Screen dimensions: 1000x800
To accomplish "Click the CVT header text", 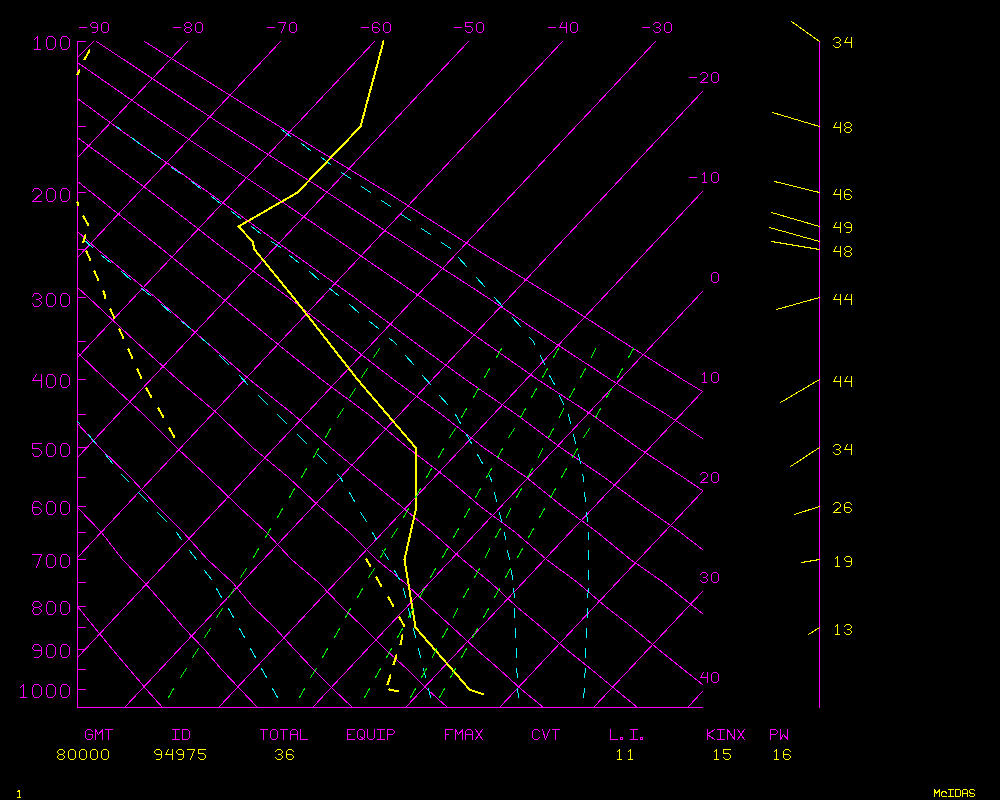I will tap(546, 735).
